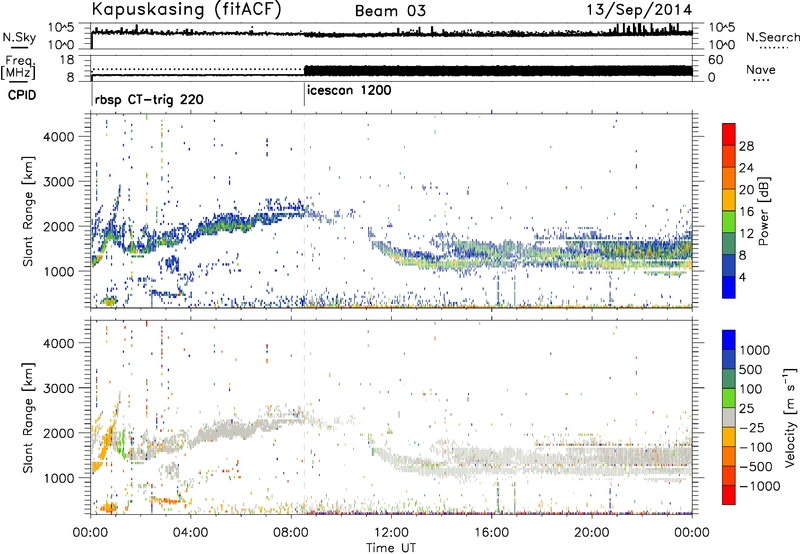The image size is (800, 554).
Task: Click the power colorbar value '16'
Action: tap(746, 212)
